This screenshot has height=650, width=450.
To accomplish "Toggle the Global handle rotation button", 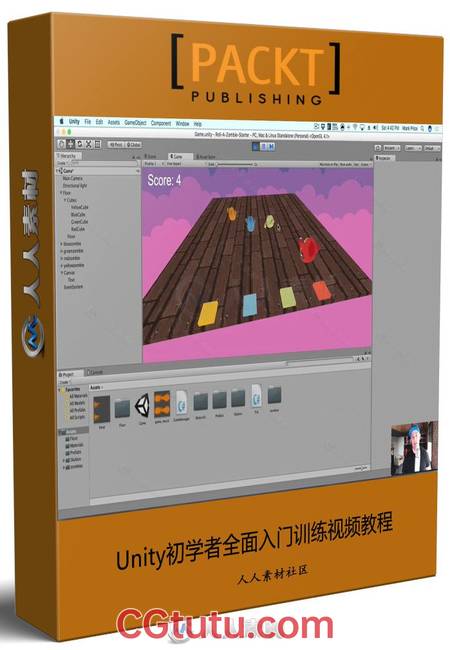I will click(x=133, y=145).
